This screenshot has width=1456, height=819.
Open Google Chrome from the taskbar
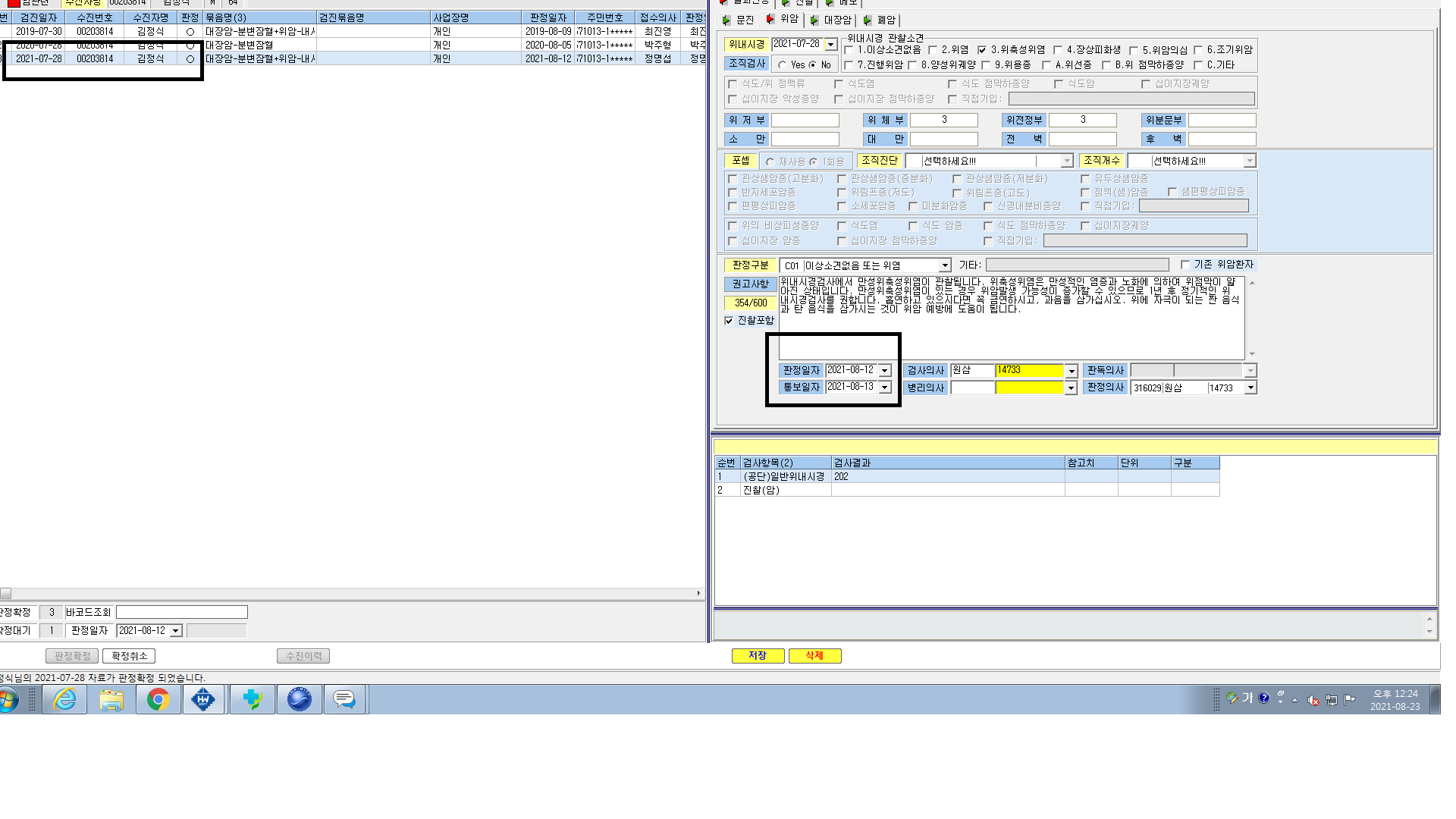(x=158, y=699)
